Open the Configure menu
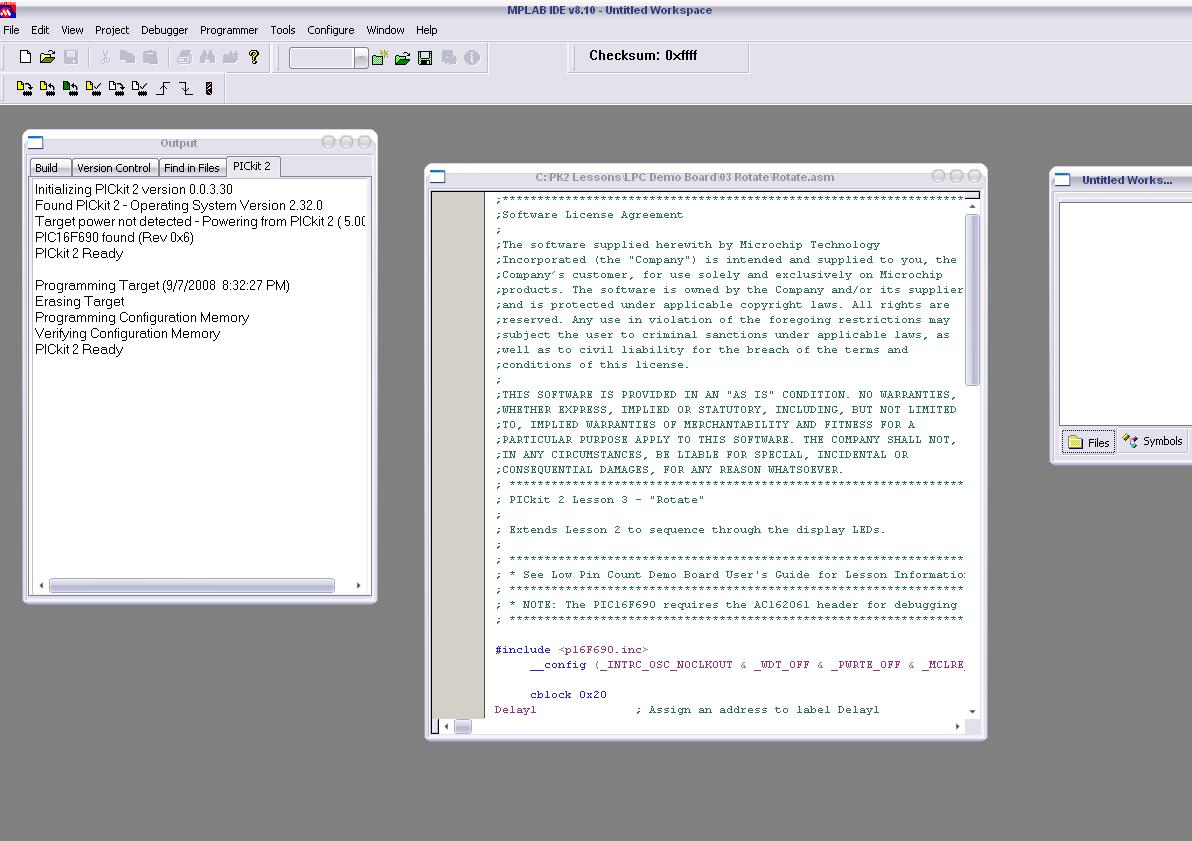 (331, 30)
